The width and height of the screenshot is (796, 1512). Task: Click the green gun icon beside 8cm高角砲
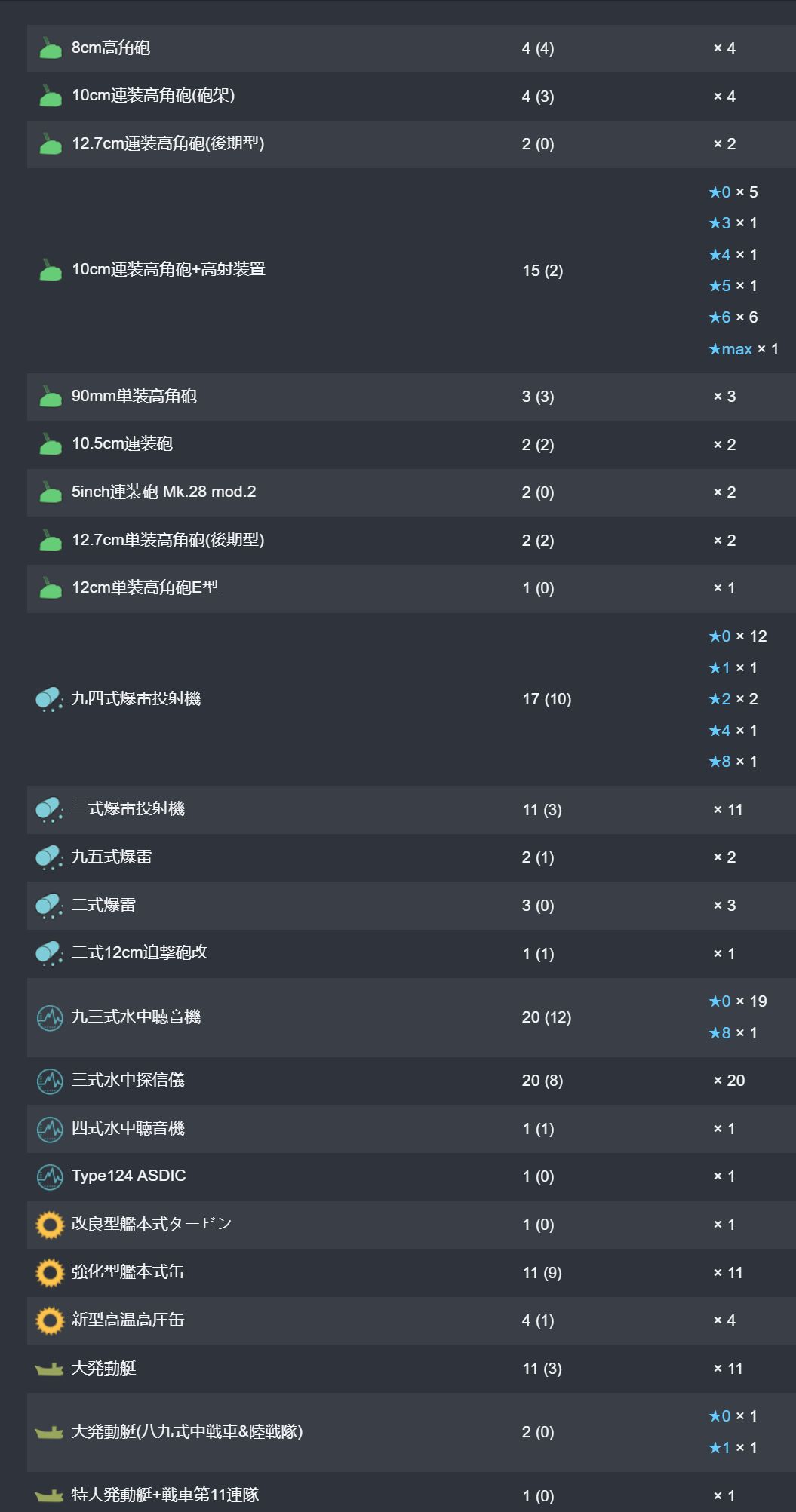(x=50, y=48)
